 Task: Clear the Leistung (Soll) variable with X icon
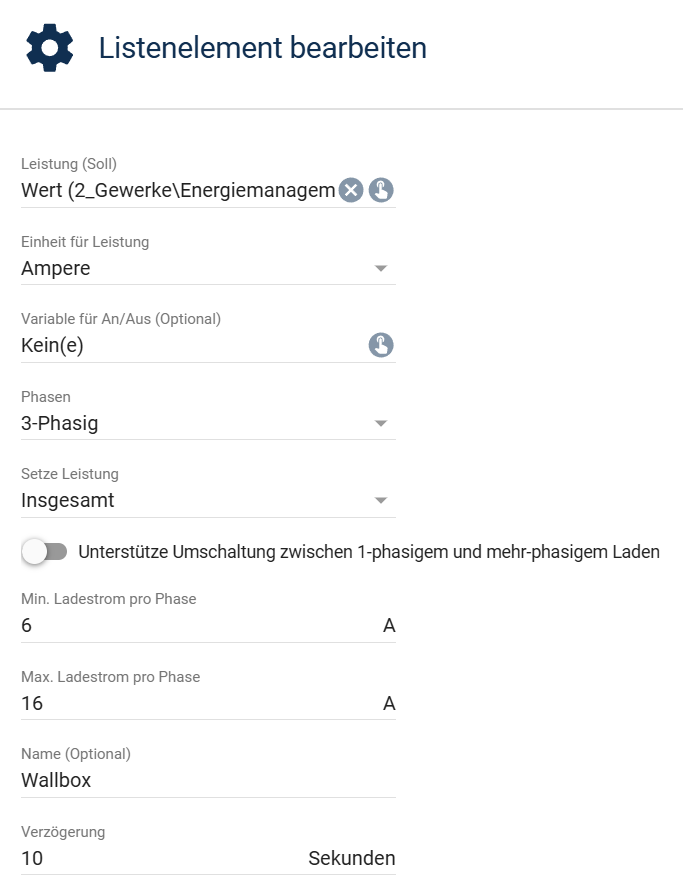click(351, 190)
